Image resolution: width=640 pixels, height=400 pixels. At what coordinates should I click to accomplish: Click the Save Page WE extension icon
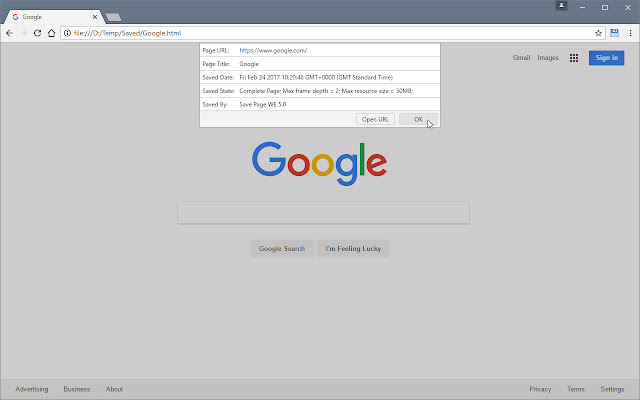pos(614,33)
